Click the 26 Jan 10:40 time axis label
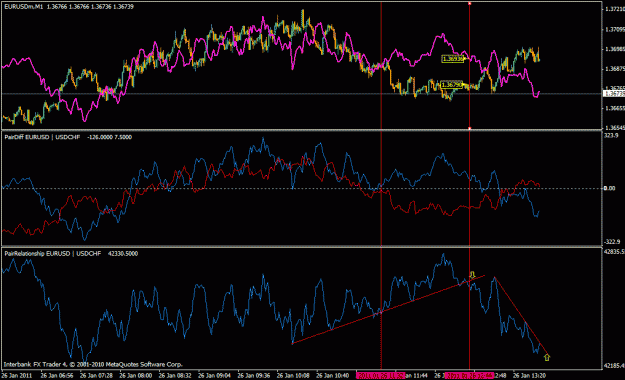 tap(332, 376)
